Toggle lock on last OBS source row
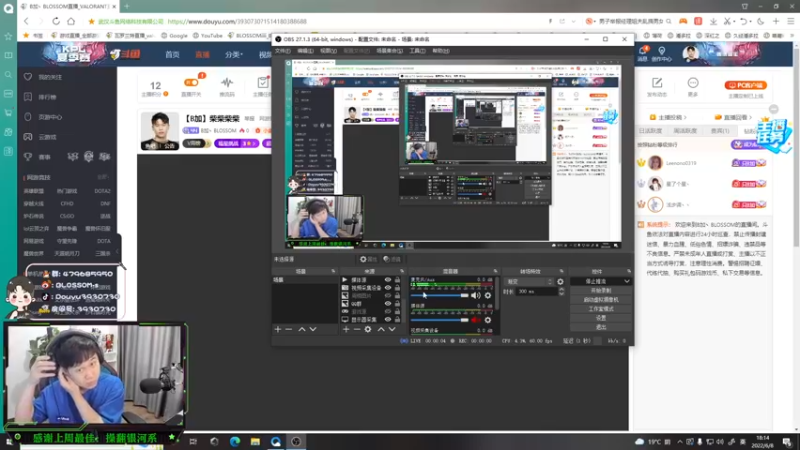Screen dimensions: 800x450 397,319
